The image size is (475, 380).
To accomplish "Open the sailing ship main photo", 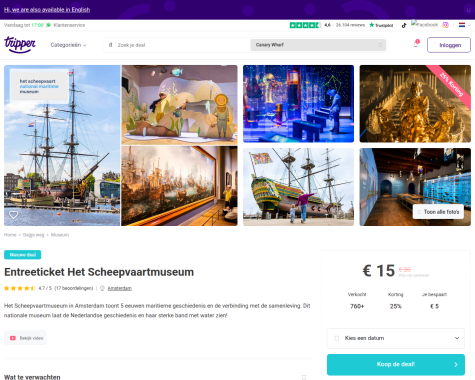I will point(62,145).
